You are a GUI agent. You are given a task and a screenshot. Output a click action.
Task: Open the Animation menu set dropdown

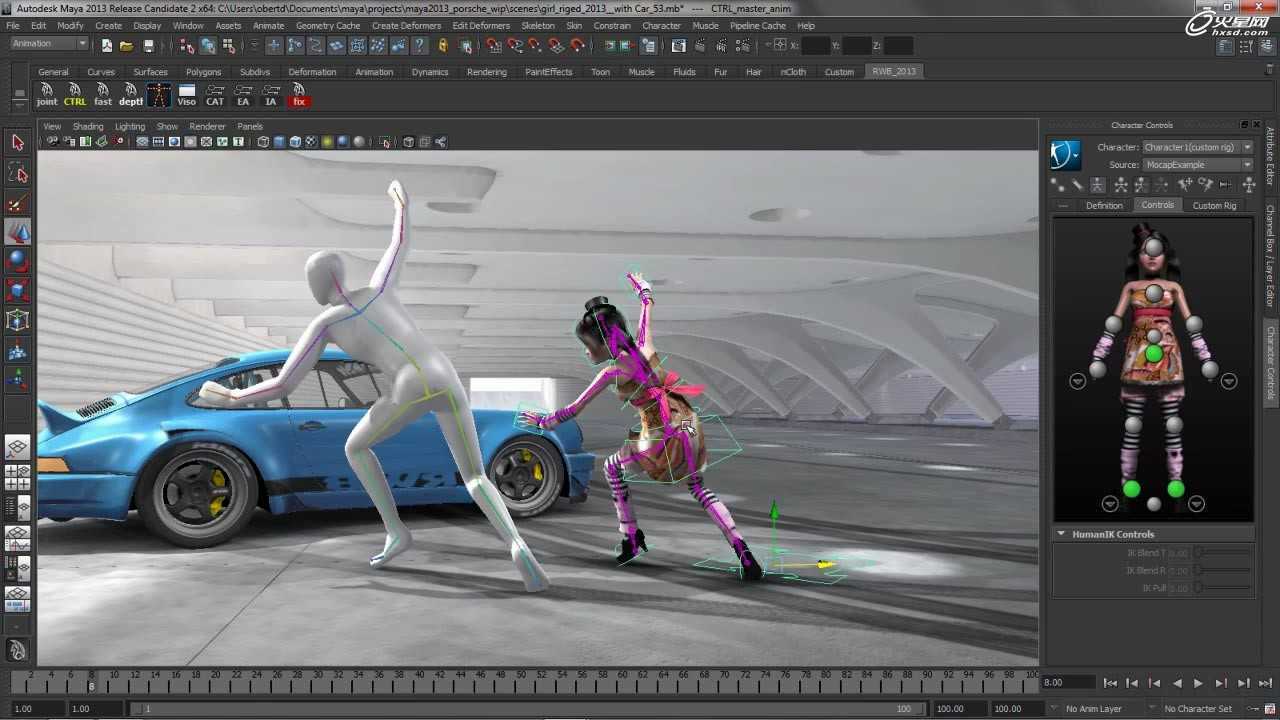pos(50,44)
